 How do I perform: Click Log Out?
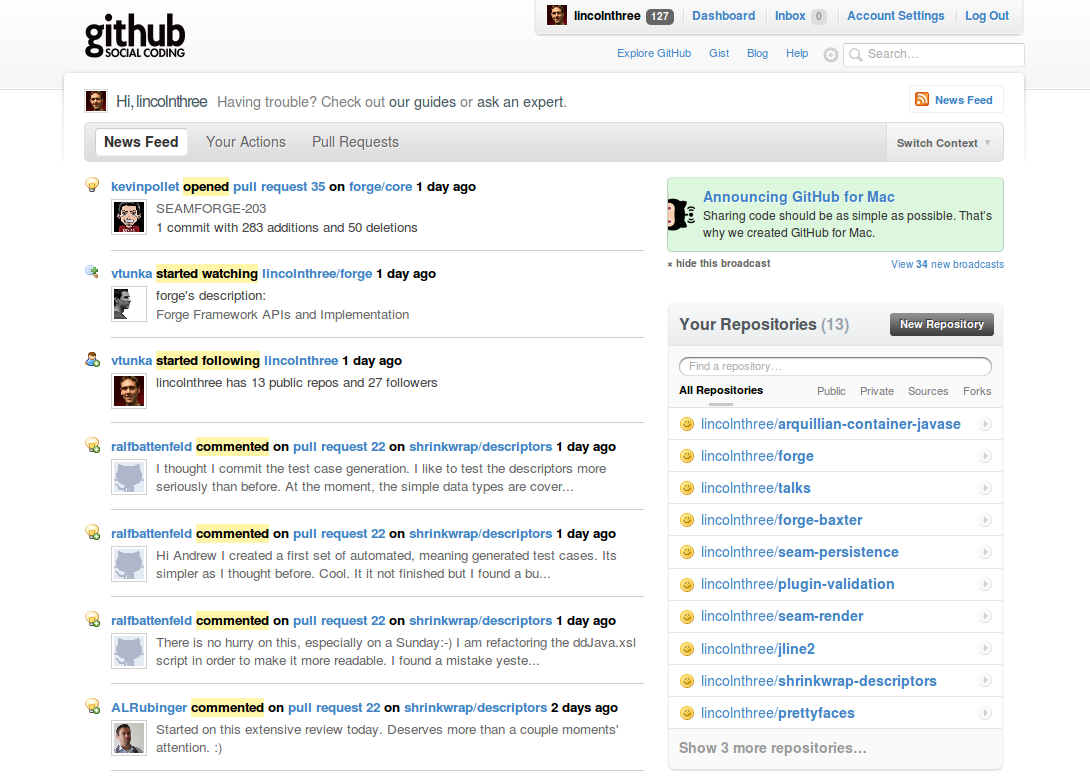pos(986,15)
